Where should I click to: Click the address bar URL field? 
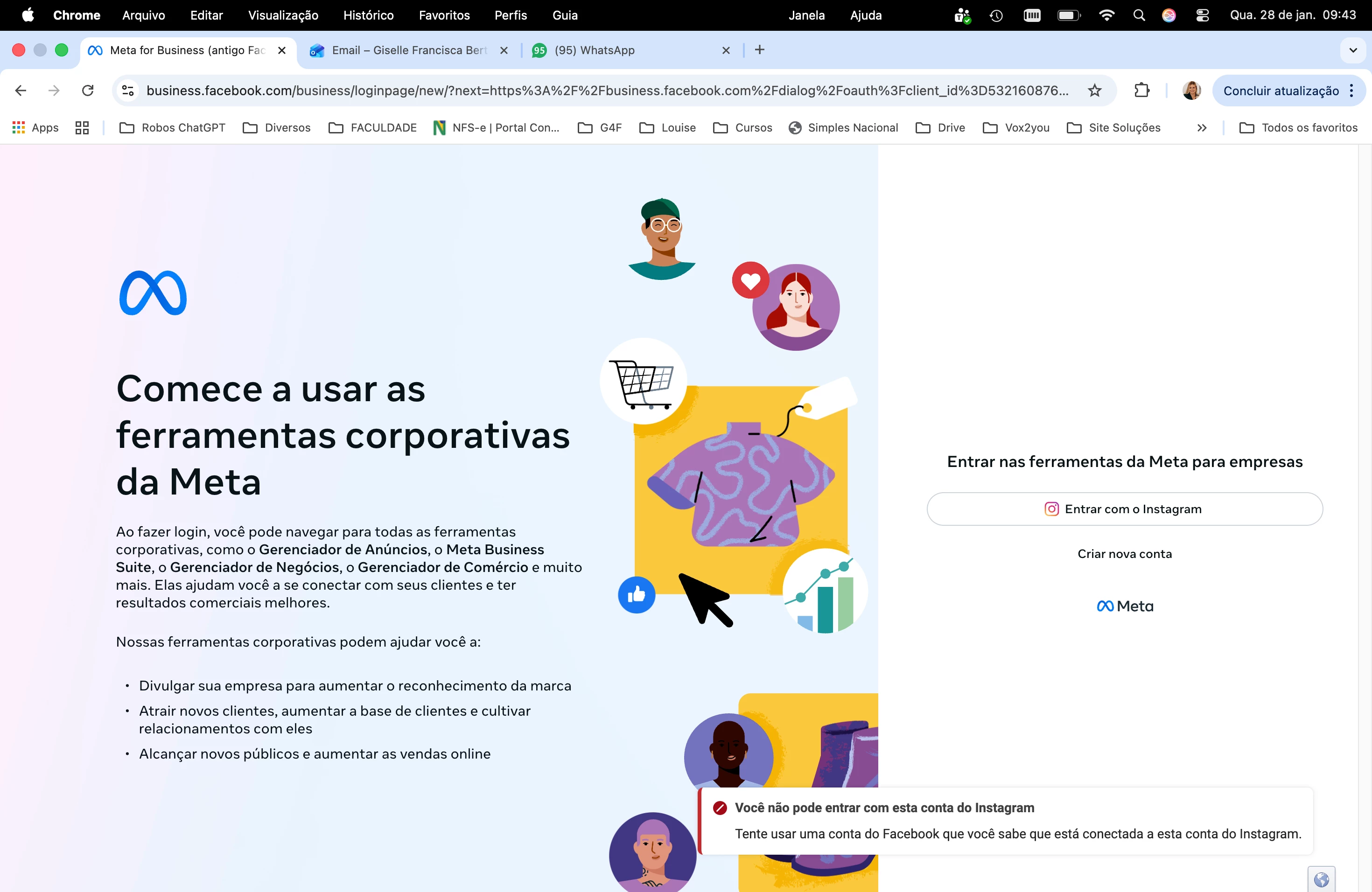tap(605, 91)
